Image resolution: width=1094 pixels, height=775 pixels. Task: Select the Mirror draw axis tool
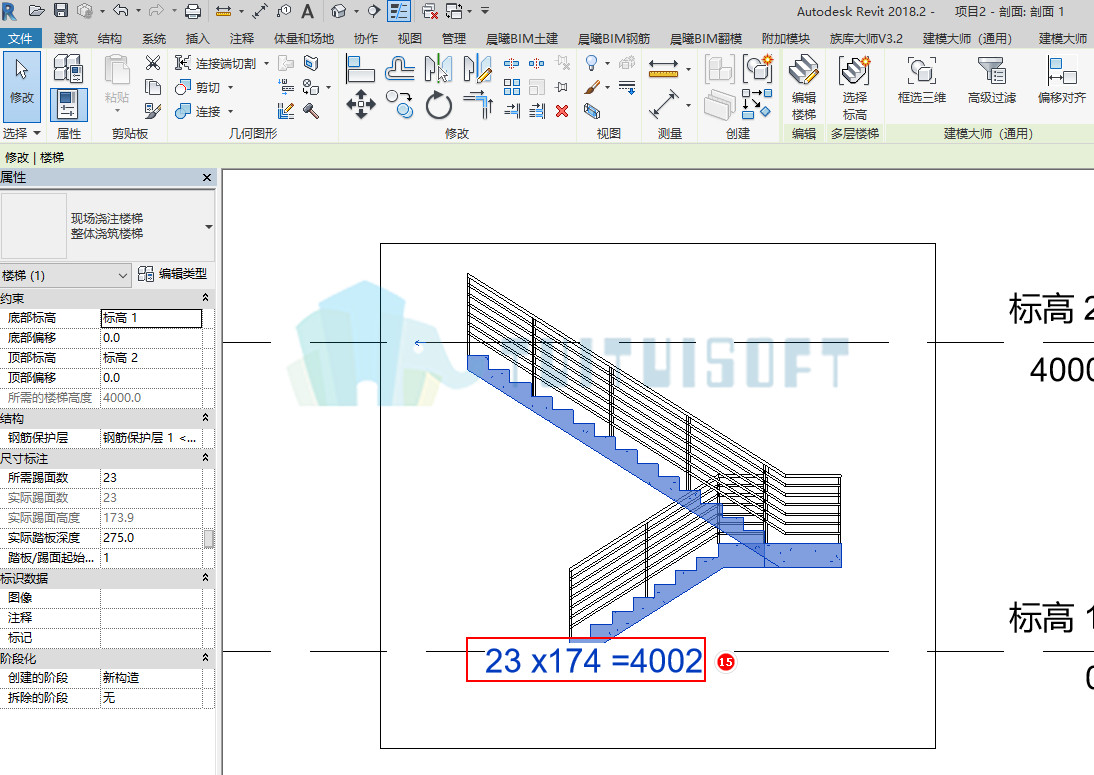pyautogui.click(x=477, y=69)
